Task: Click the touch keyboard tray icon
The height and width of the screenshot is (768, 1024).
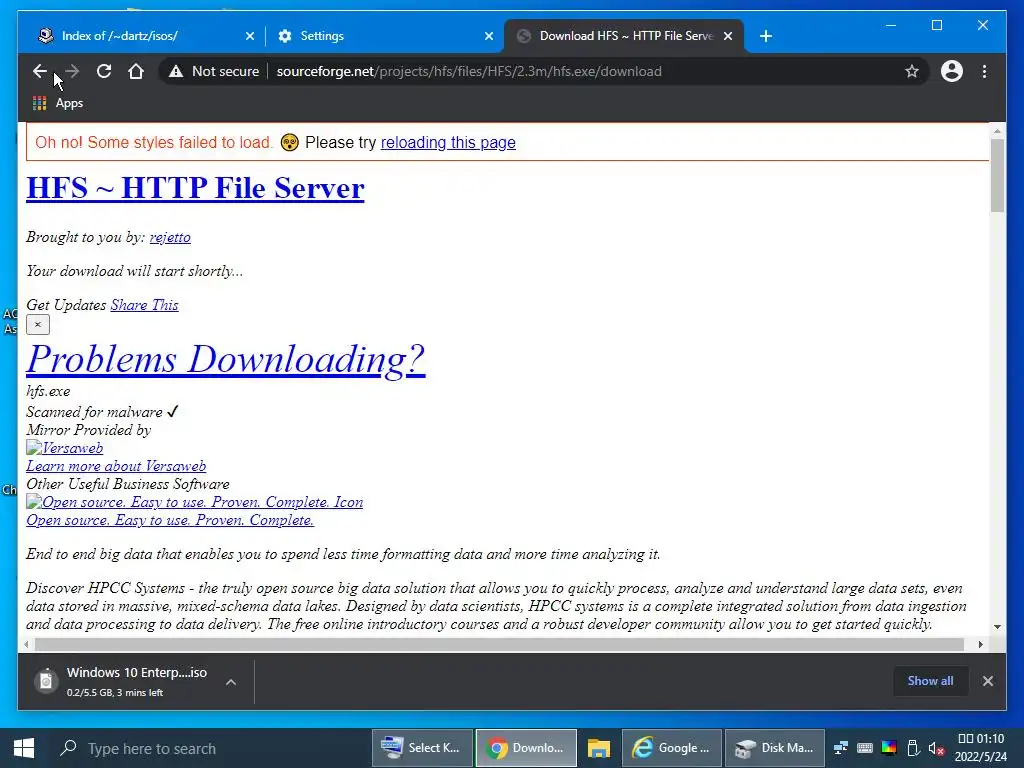Action: click(865, 748)
